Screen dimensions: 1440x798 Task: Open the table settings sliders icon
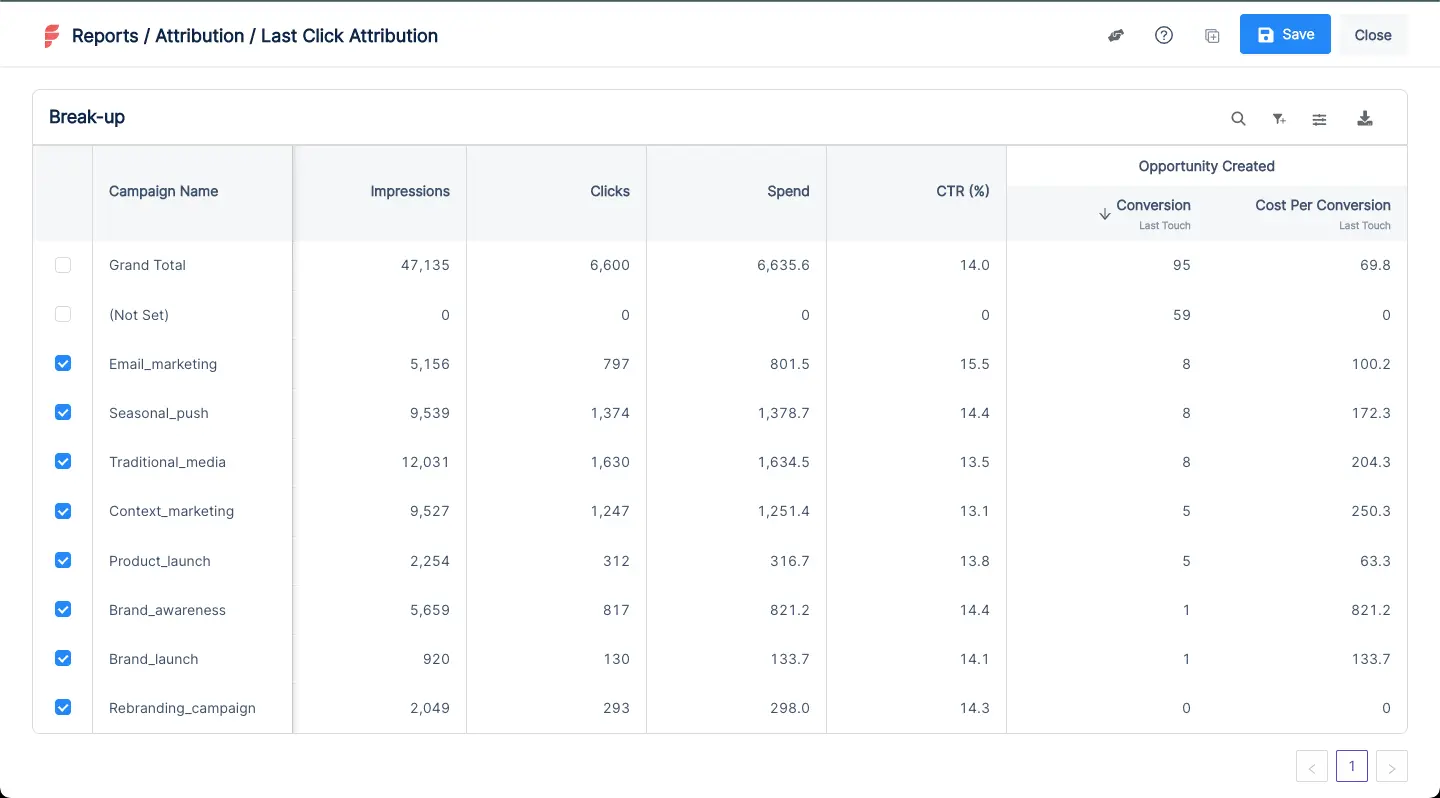pos(1319,118)
